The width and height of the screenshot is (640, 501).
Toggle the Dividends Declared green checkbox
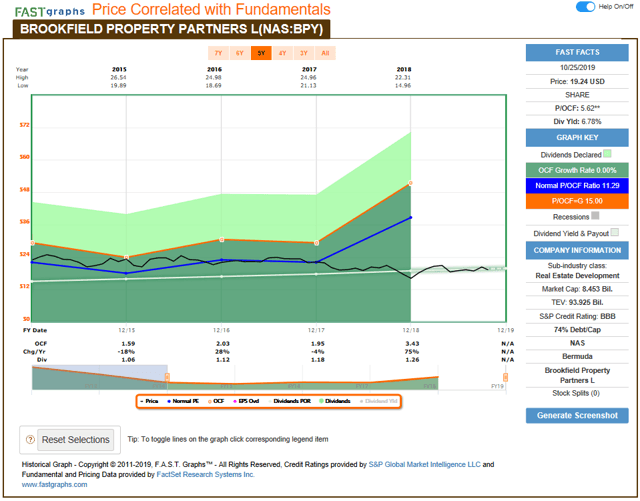(607, 154)
